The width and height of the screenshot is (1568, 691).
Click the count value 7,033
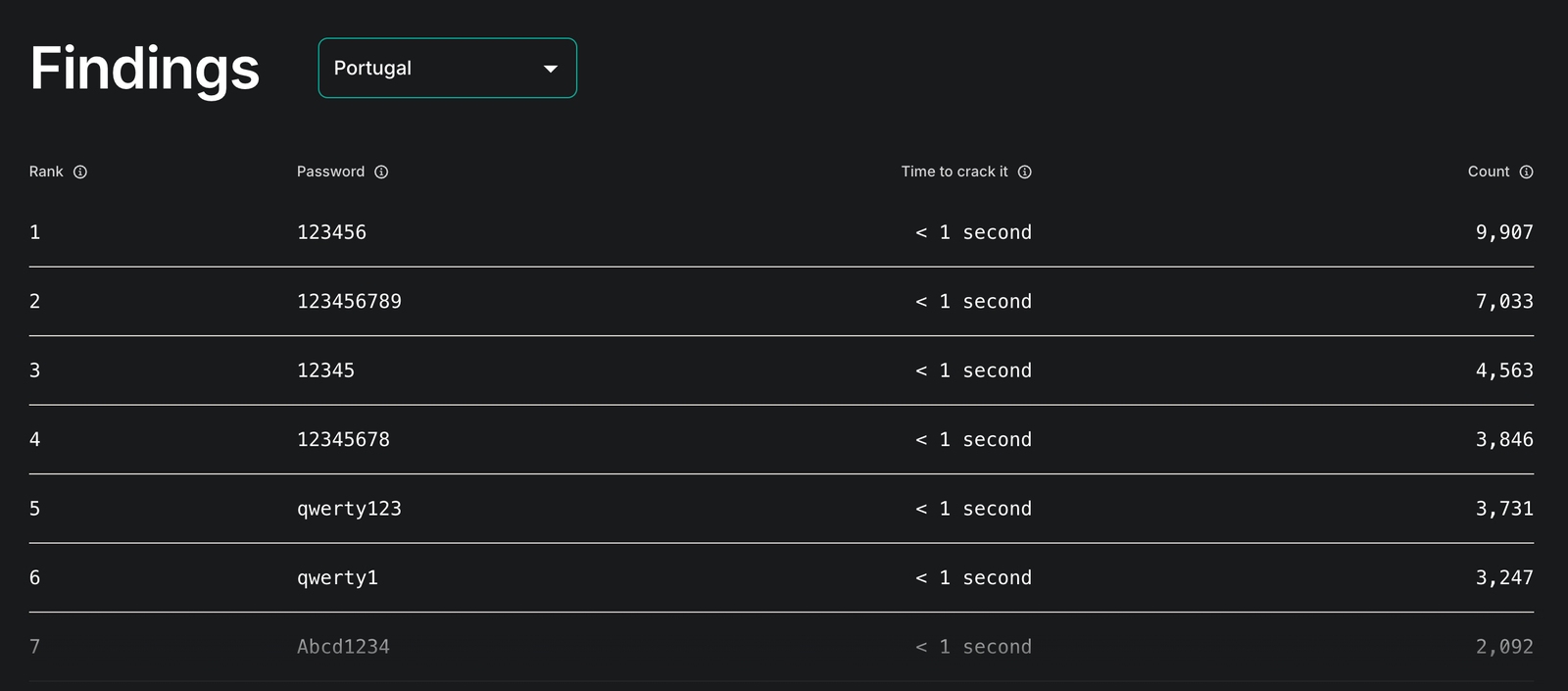(1504, 301)
